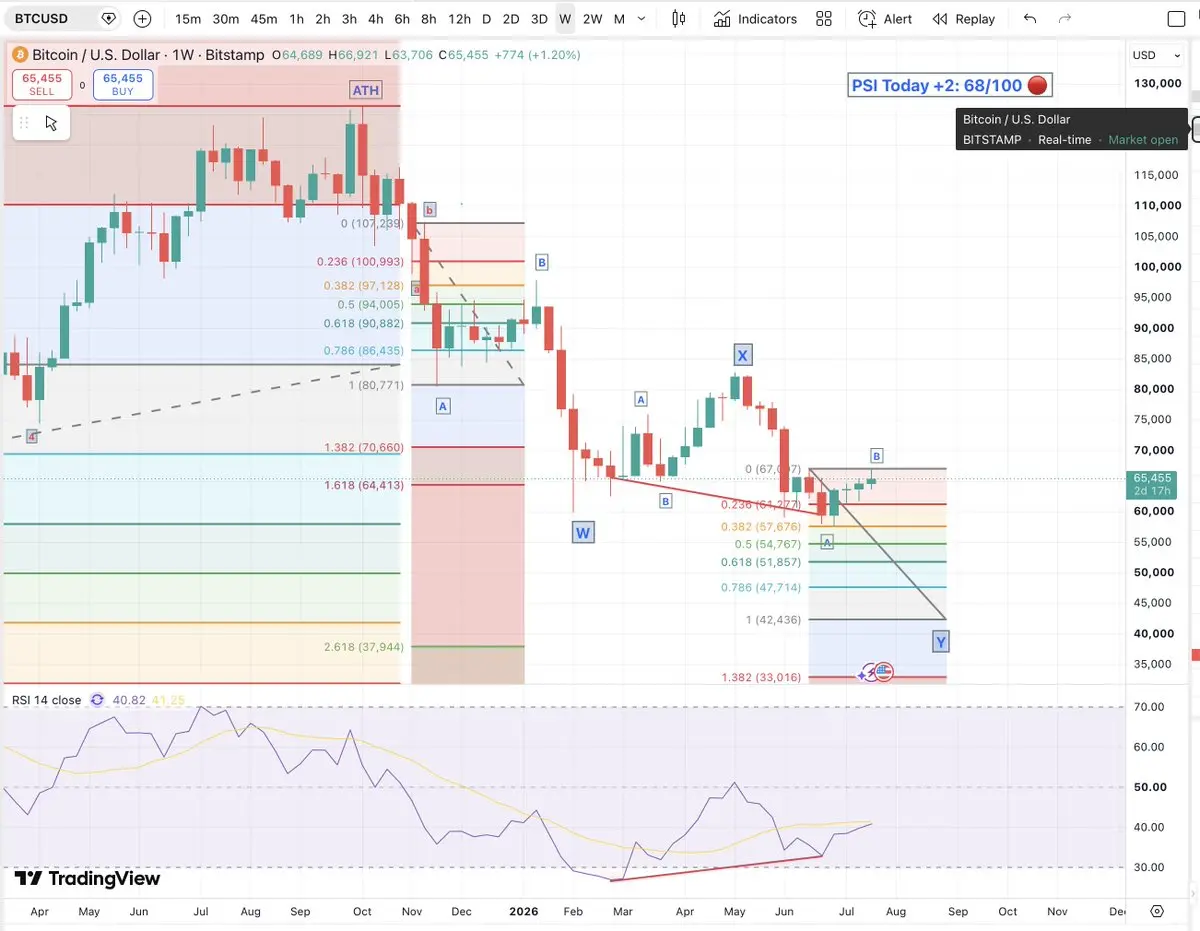Switch to the 2W timeframe
The width and height of the screenshot is (1200, 931).
tap(593, 19)
